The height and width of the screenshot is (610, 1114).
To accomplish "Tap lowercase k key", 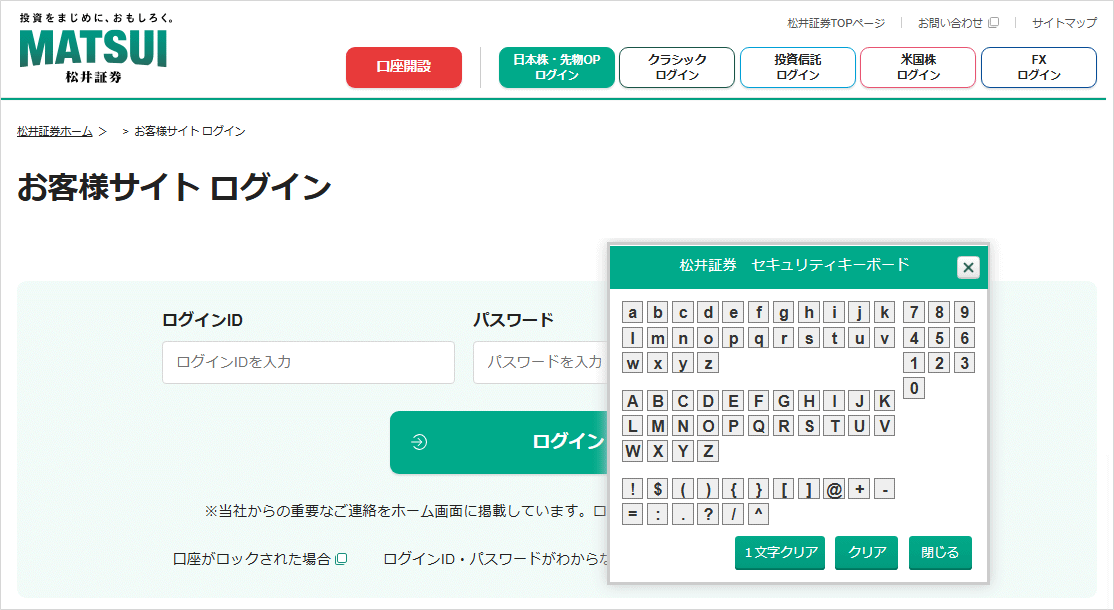I will click(x=885, y=312).
